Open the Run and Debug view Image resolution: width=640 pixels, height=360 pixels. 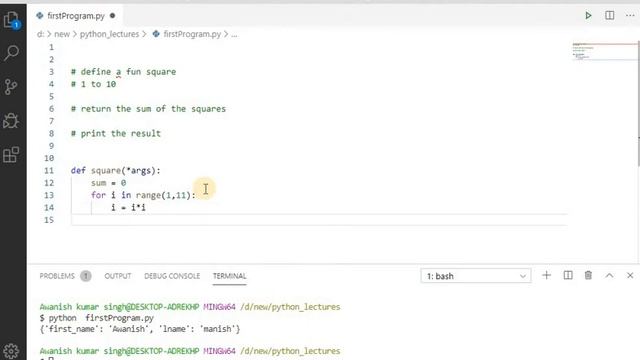(11, 120)
